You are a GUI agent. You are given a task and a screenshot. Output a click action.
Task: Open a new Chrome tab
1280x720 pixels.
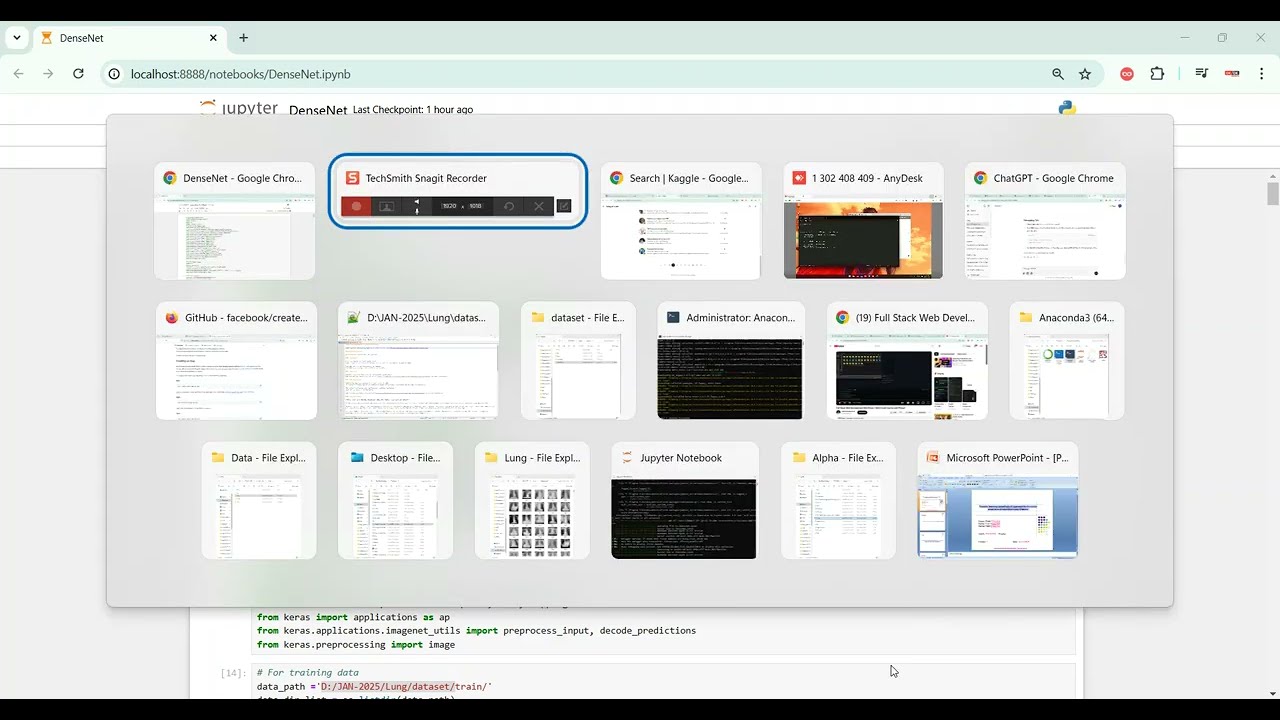(x=243, y=38)
